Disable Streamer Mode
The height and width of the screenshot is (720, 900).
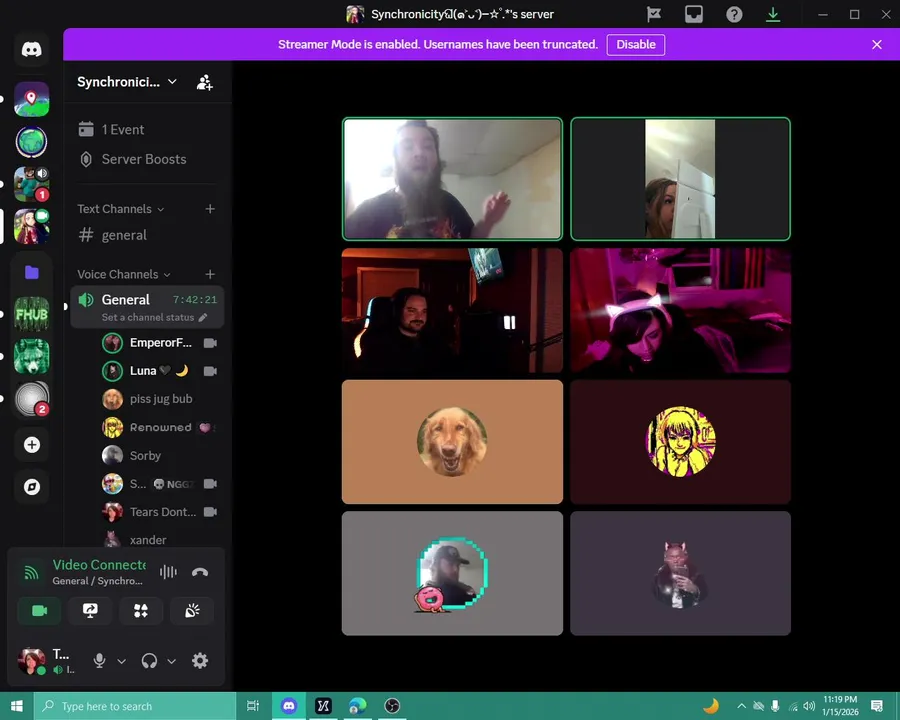coord(635,45)
